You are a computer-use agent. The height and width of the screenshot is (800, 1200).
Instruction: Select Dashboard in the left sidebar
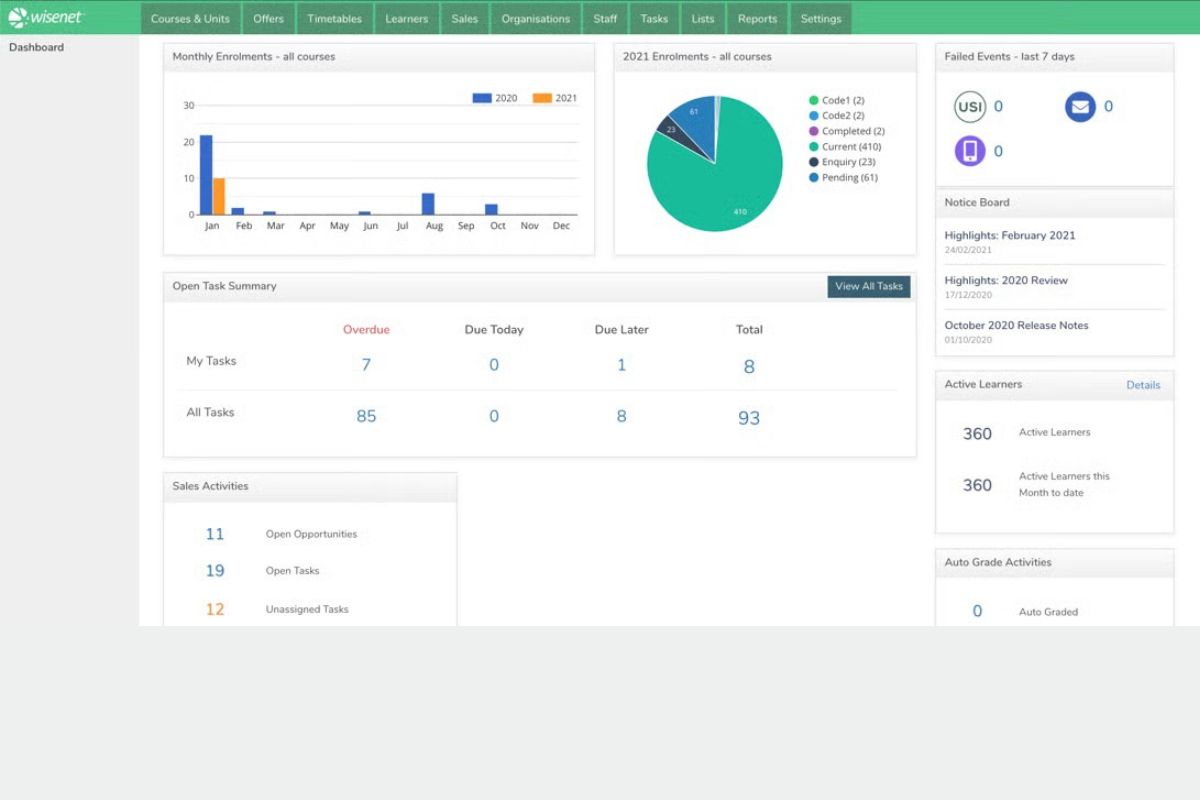point(37,47)
